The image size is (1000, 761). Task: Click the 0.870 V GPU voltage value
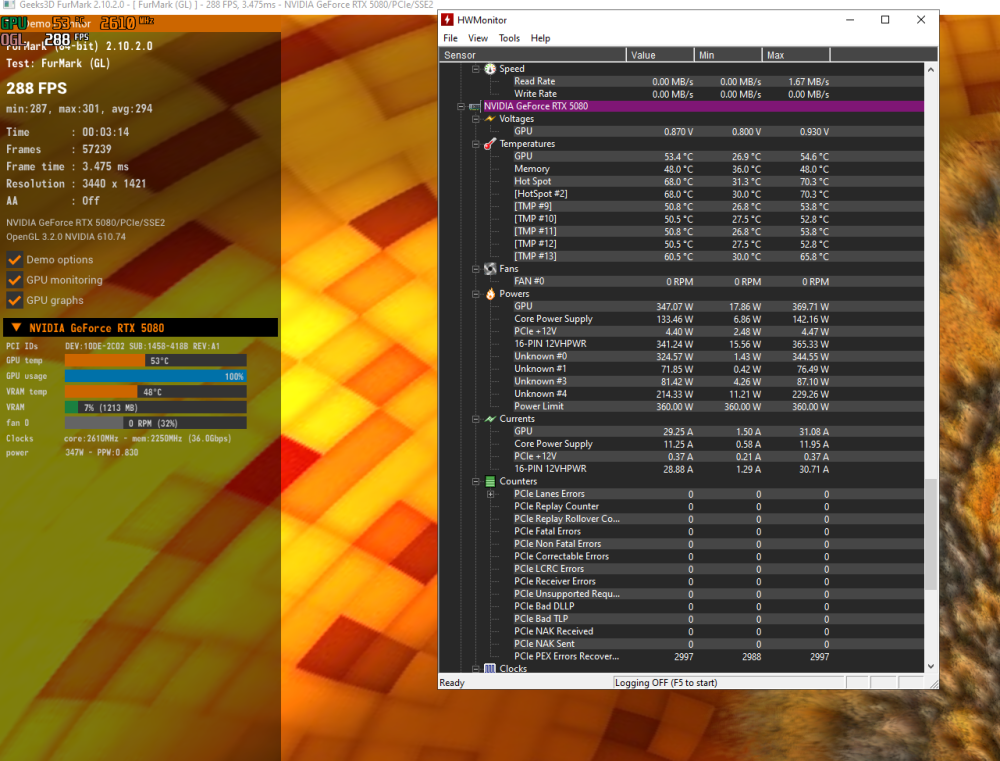pos(678,131)
